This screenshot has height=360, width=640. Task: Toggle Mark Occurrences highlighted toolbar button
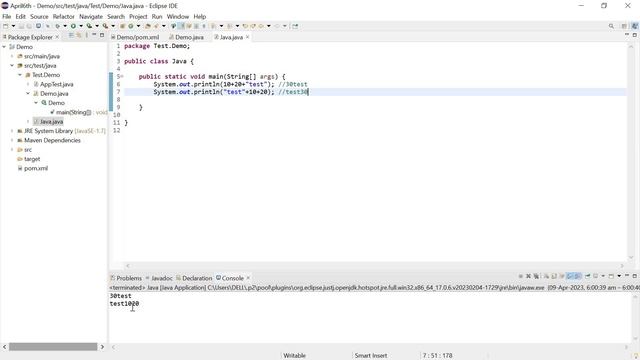point(181,26)
